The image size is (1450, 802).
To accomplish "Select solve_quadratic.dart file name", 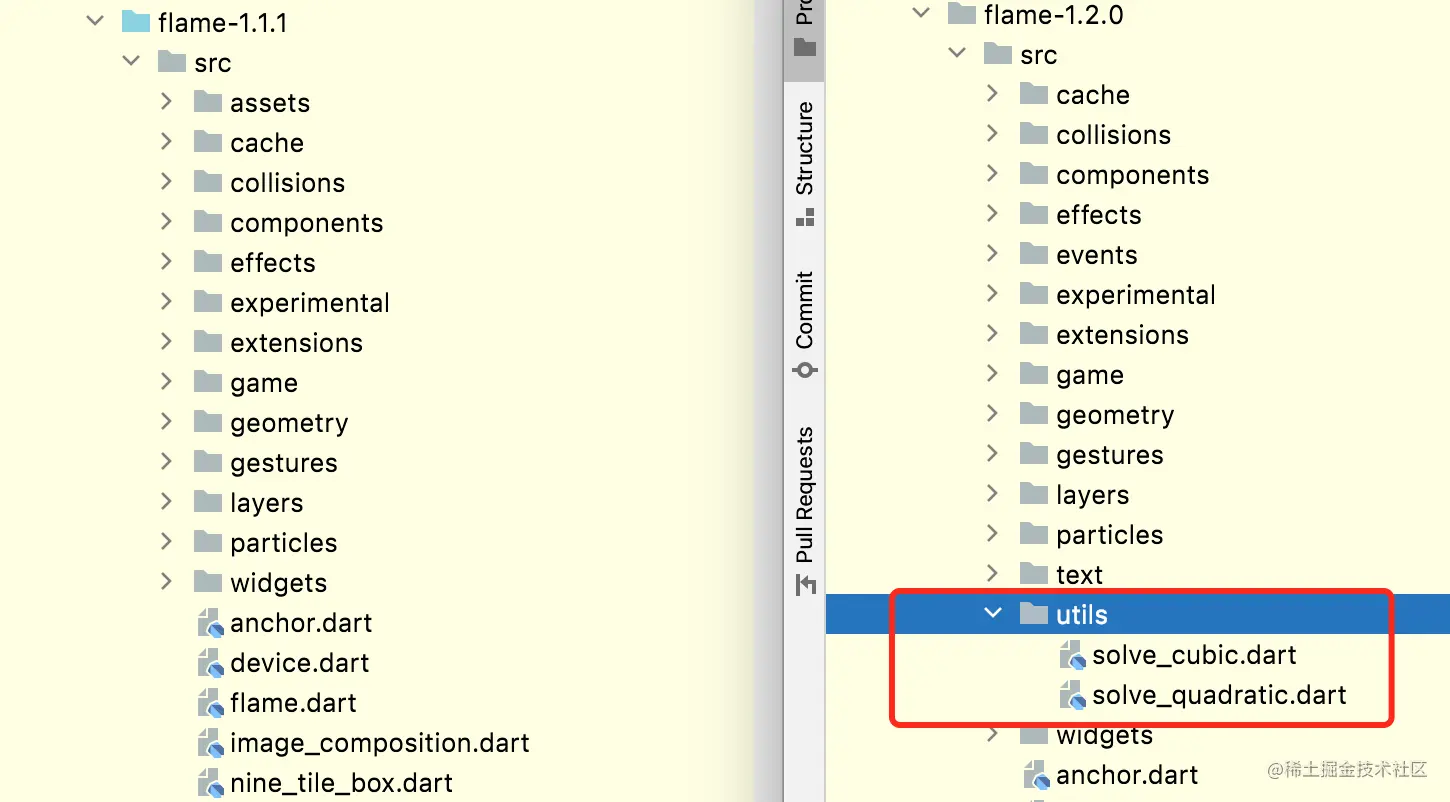I will 1219,695.
